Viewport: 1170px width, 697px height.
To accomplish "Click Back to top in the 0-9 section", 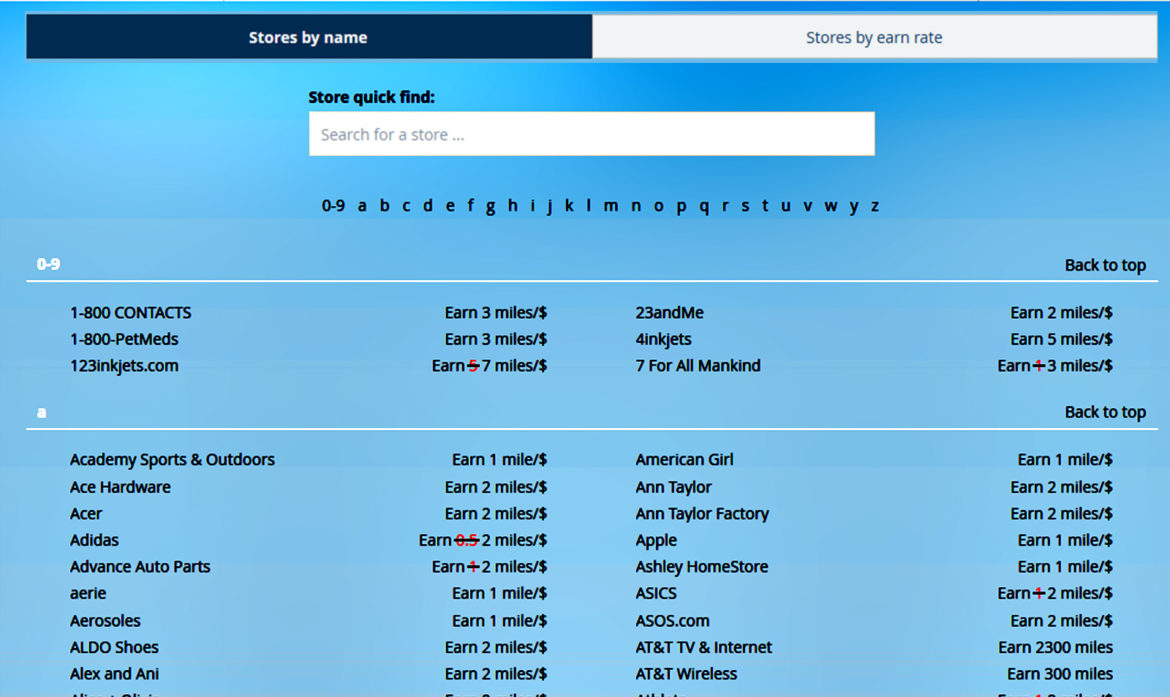I will click(1105, 265).
